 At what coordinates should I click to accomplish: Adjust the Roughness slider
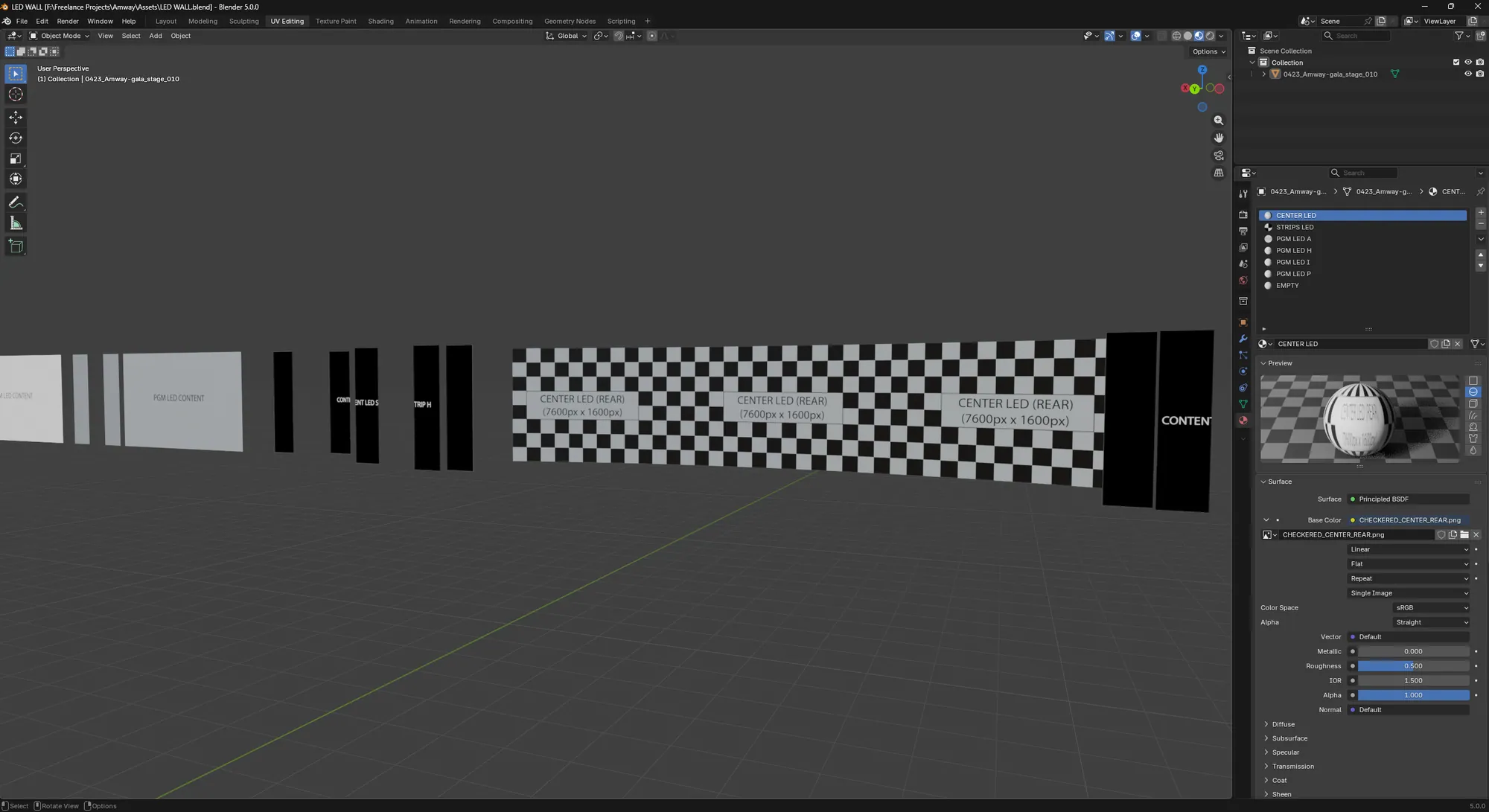(1413, 666)
